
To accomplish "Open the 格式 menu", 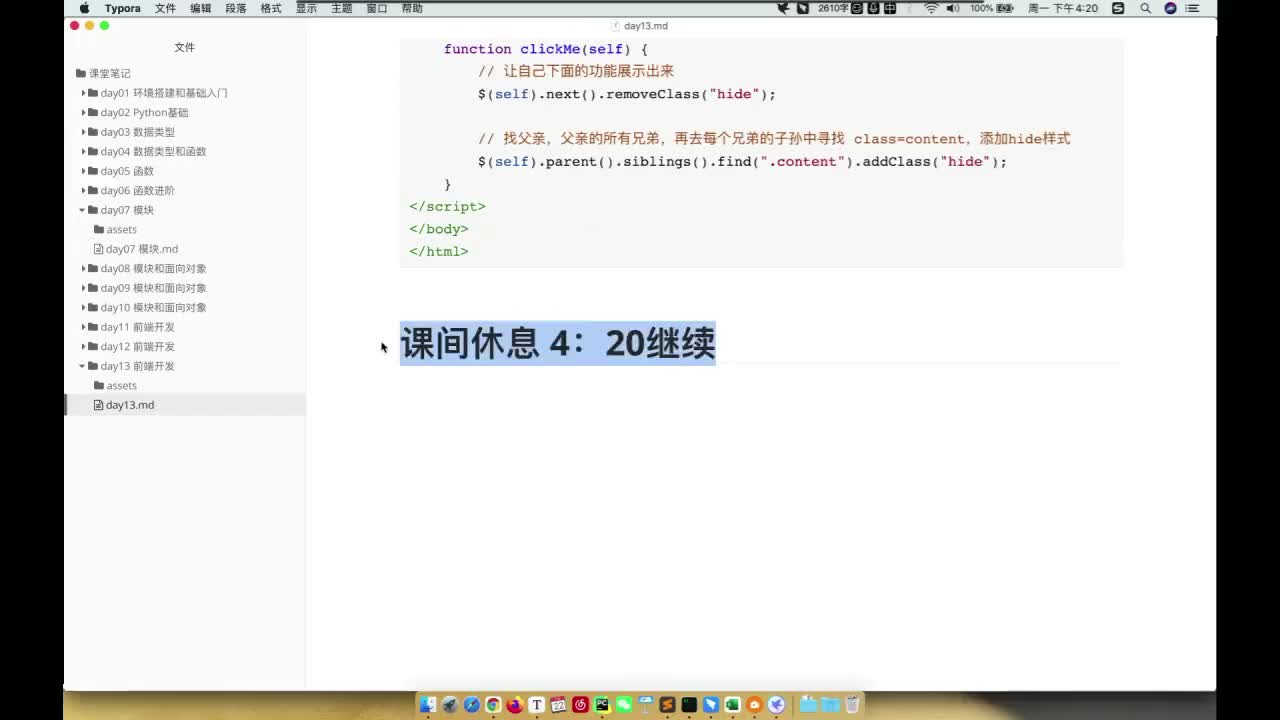I will coord(271,8).
